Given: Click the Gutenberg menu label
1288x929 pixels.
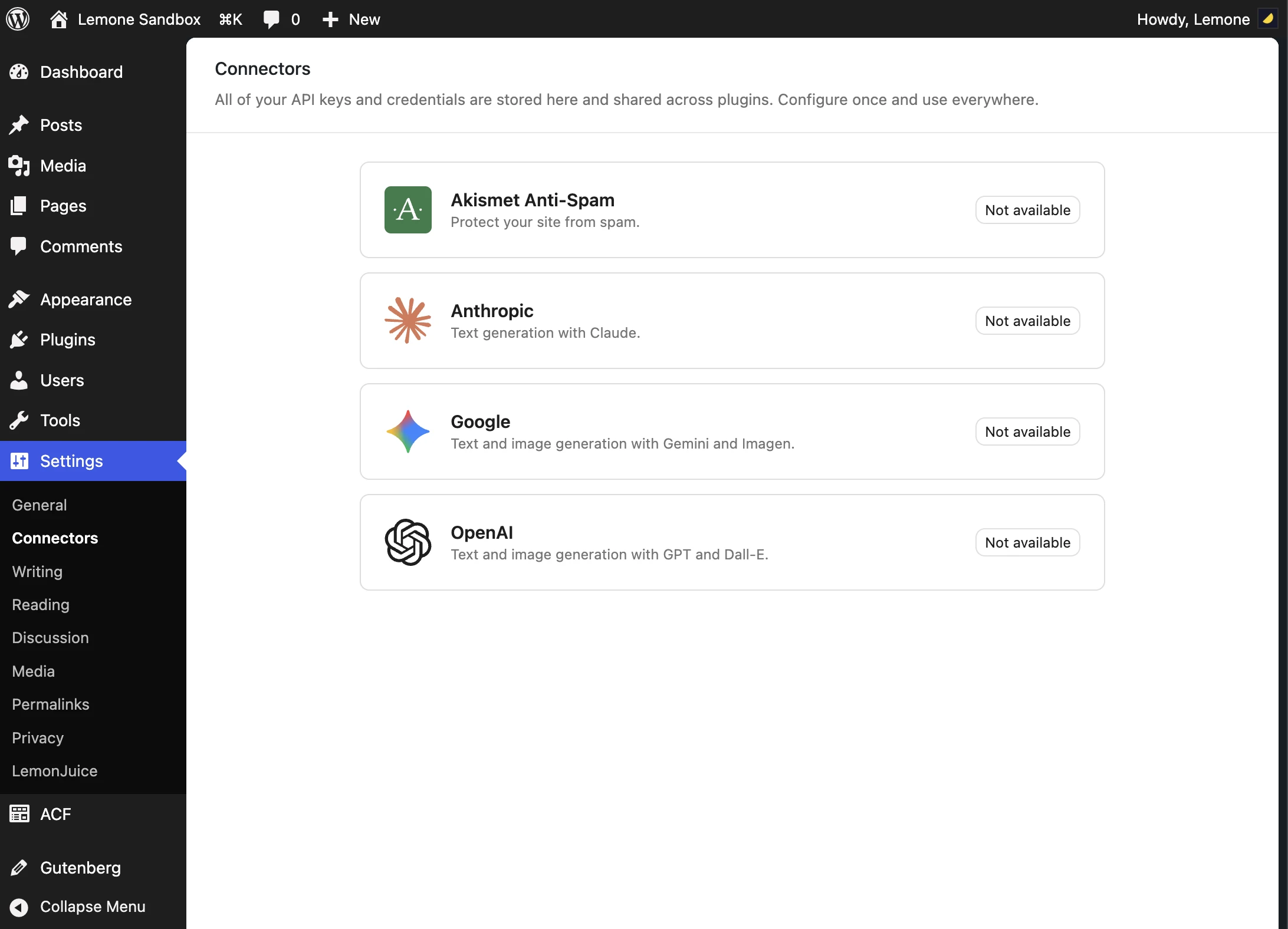Looking at the screenshot, I should click(80, 868).
